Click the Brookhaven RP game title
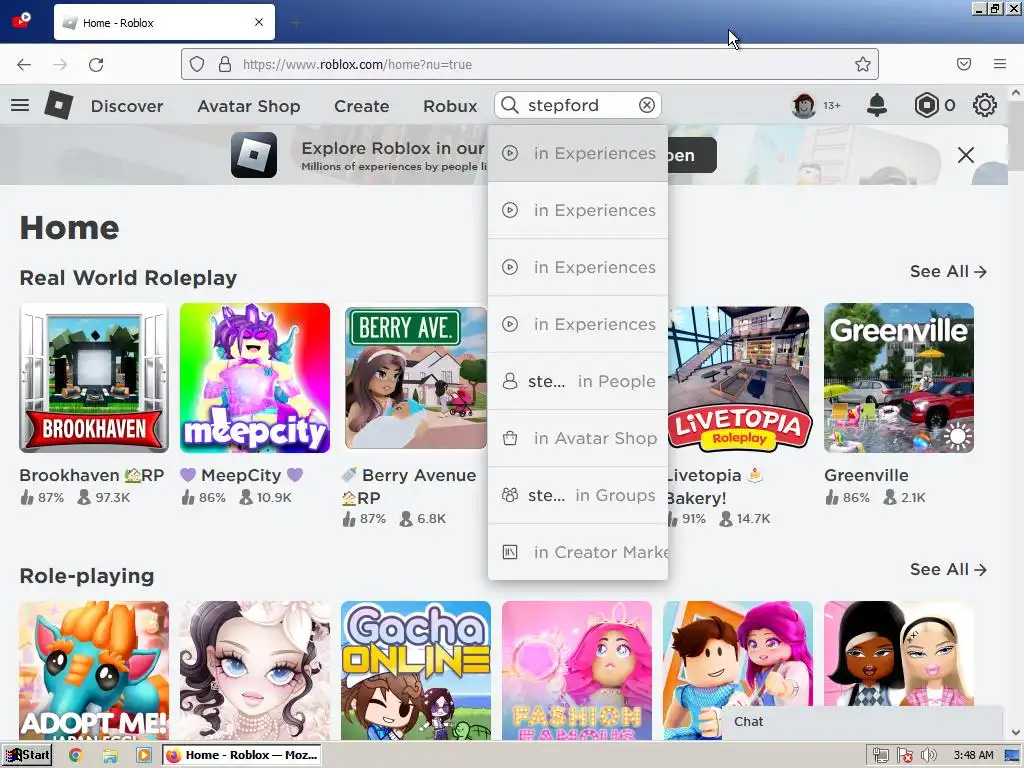 point(91,475)
